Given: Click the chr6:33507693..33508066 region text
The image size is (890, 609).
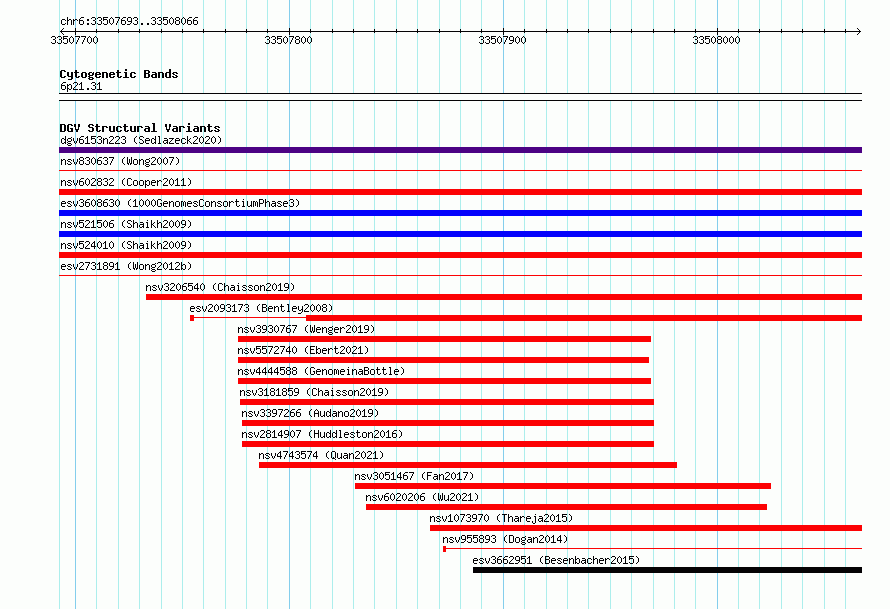Looking at the screenshot, I should 129,21.
